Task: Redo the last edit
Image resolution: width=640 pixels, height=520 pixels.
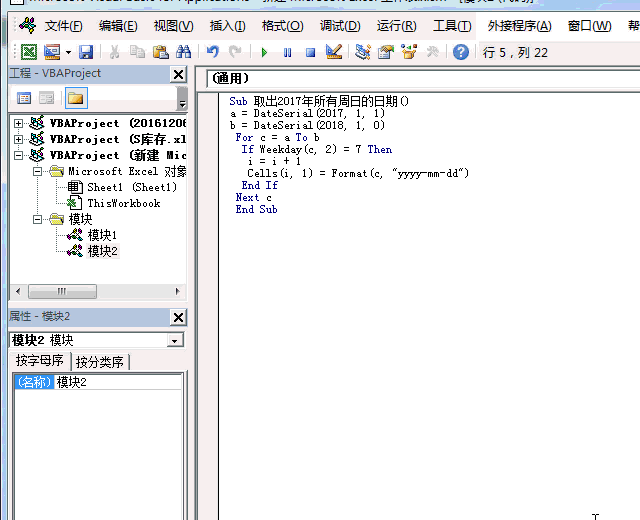Action: point(235,52)
